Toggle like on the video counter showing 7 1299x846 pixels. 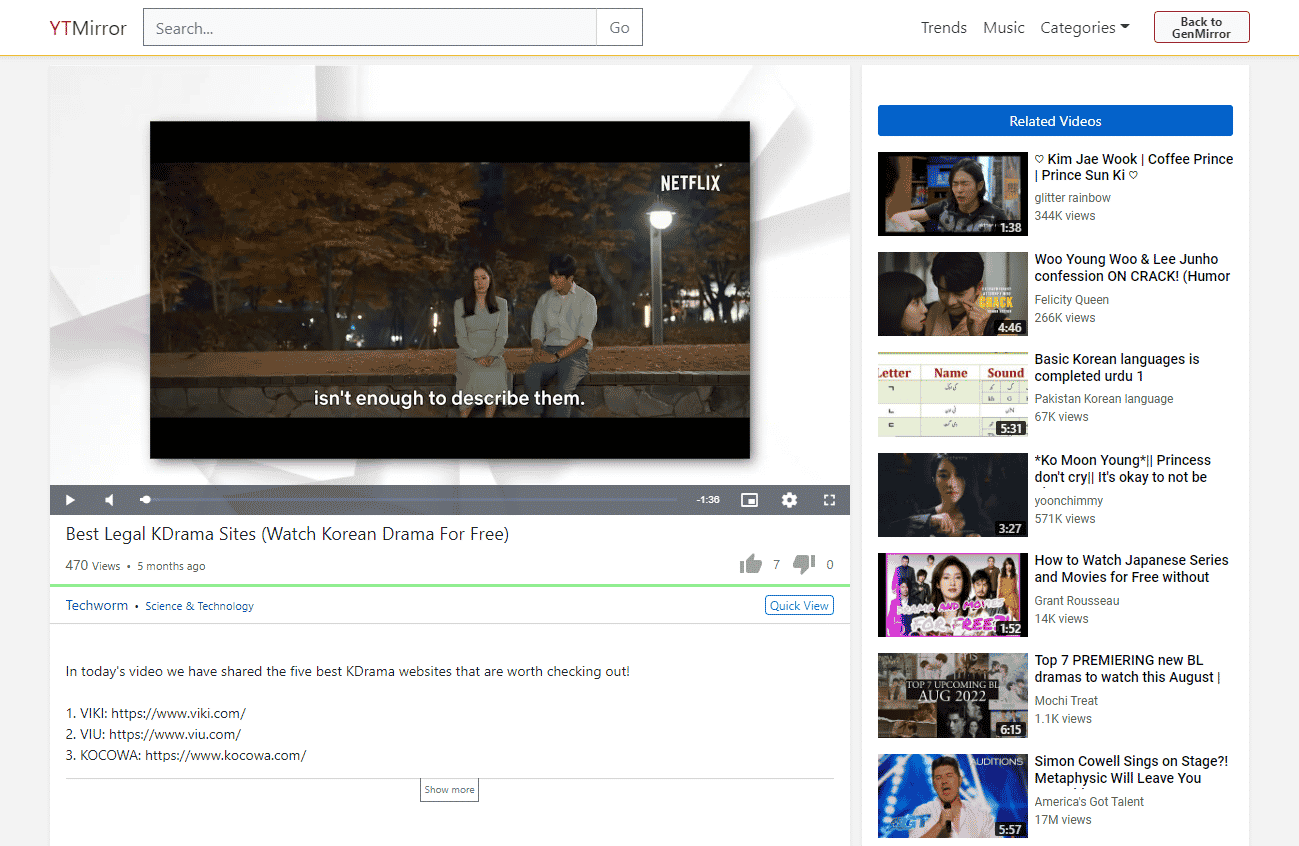point(751,563)
